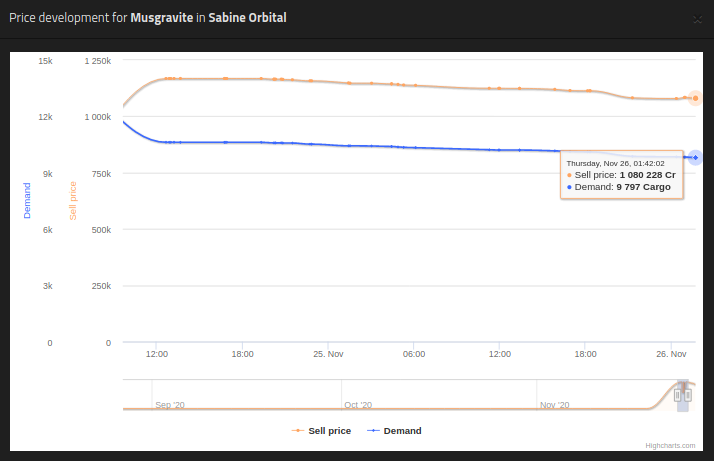
Task: Toggle Sell price series in legend
Action: (x=321, y=430)
